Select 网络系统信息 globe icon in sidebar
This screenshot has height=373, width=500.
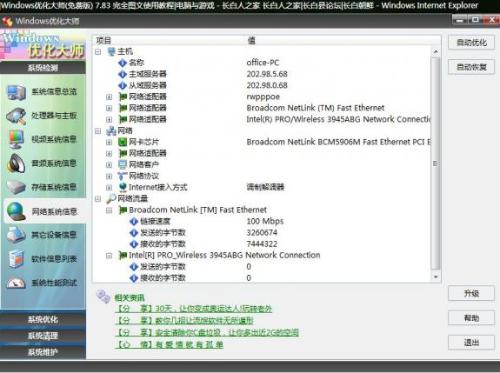click(16, 212)
